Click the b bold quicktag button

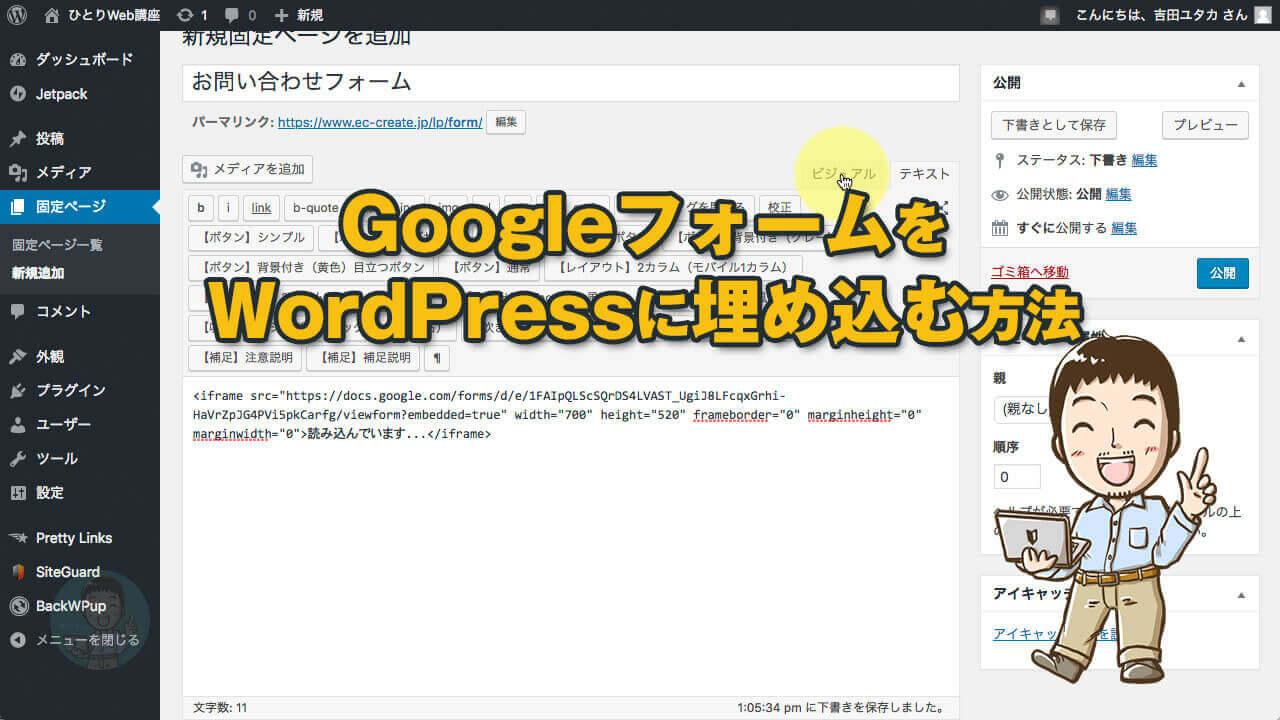point(201,207)
